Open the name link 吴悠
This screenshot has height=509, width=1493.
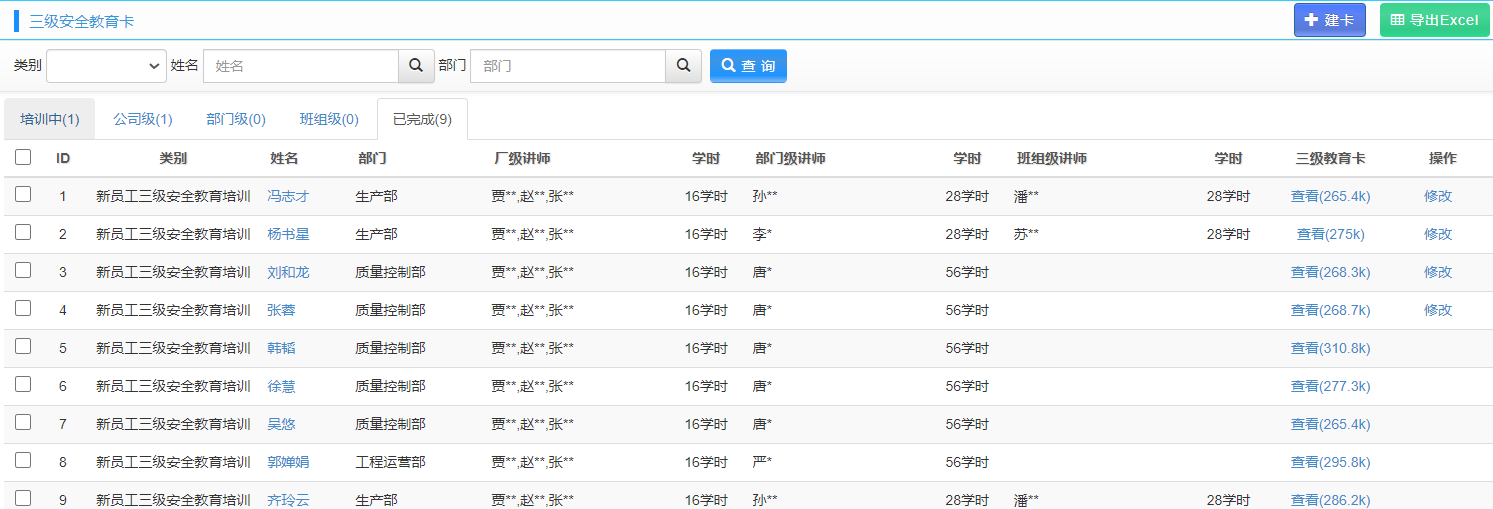[x=281, y=424]
